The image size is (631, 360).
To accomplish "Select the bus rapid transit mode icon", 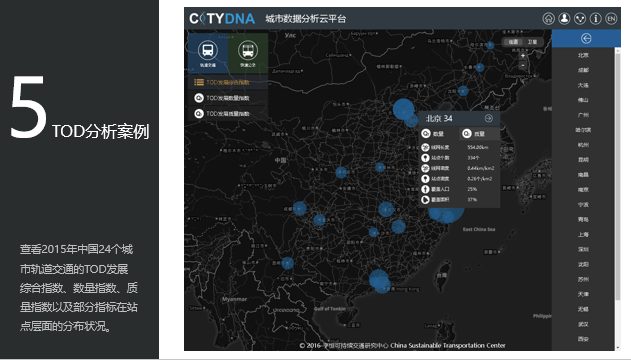I will pyautogui.click(x=248, y=53).
